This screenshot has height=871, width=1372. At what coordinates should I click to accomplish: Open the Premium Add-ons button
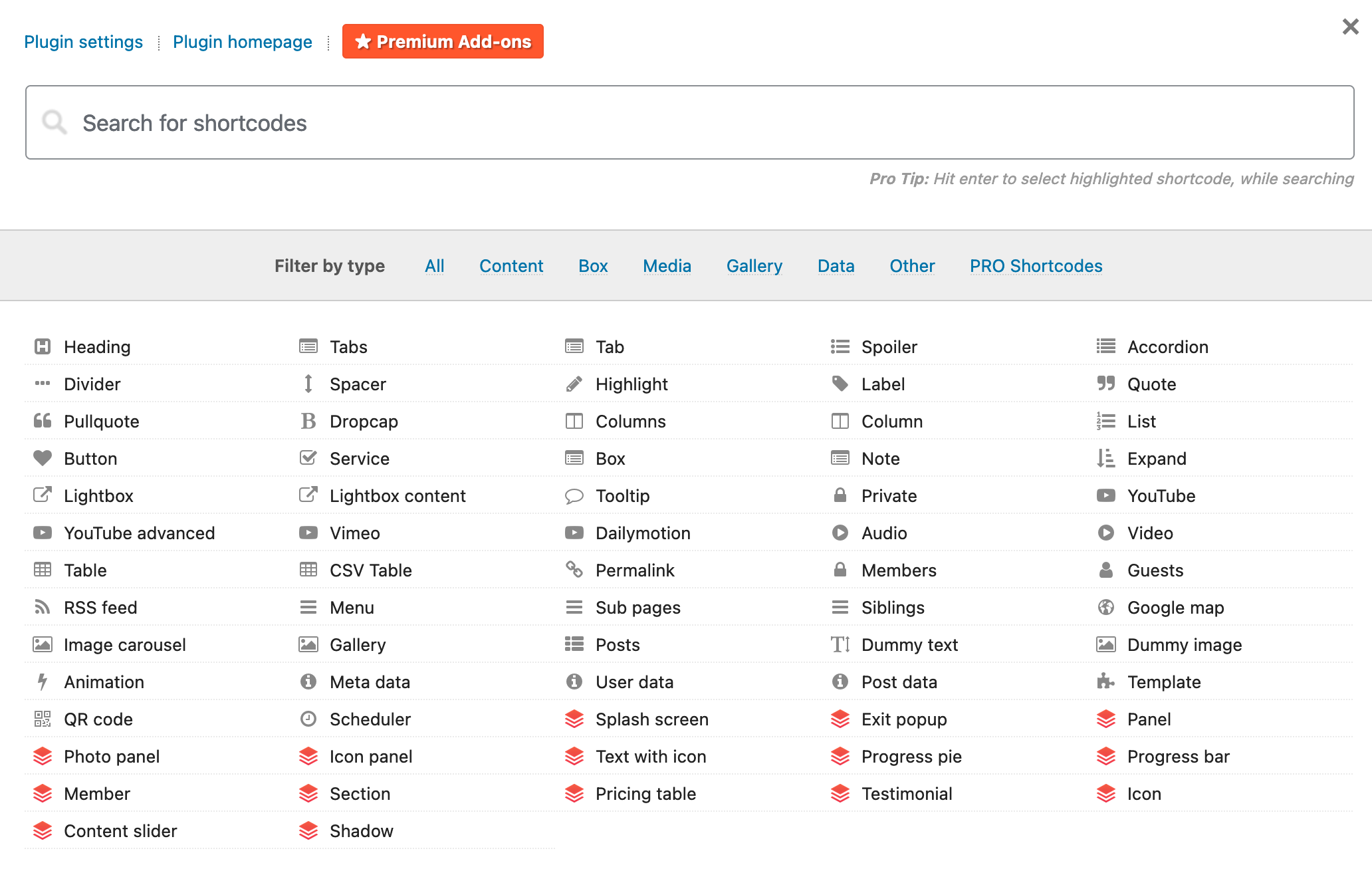[x=443, y=41]
